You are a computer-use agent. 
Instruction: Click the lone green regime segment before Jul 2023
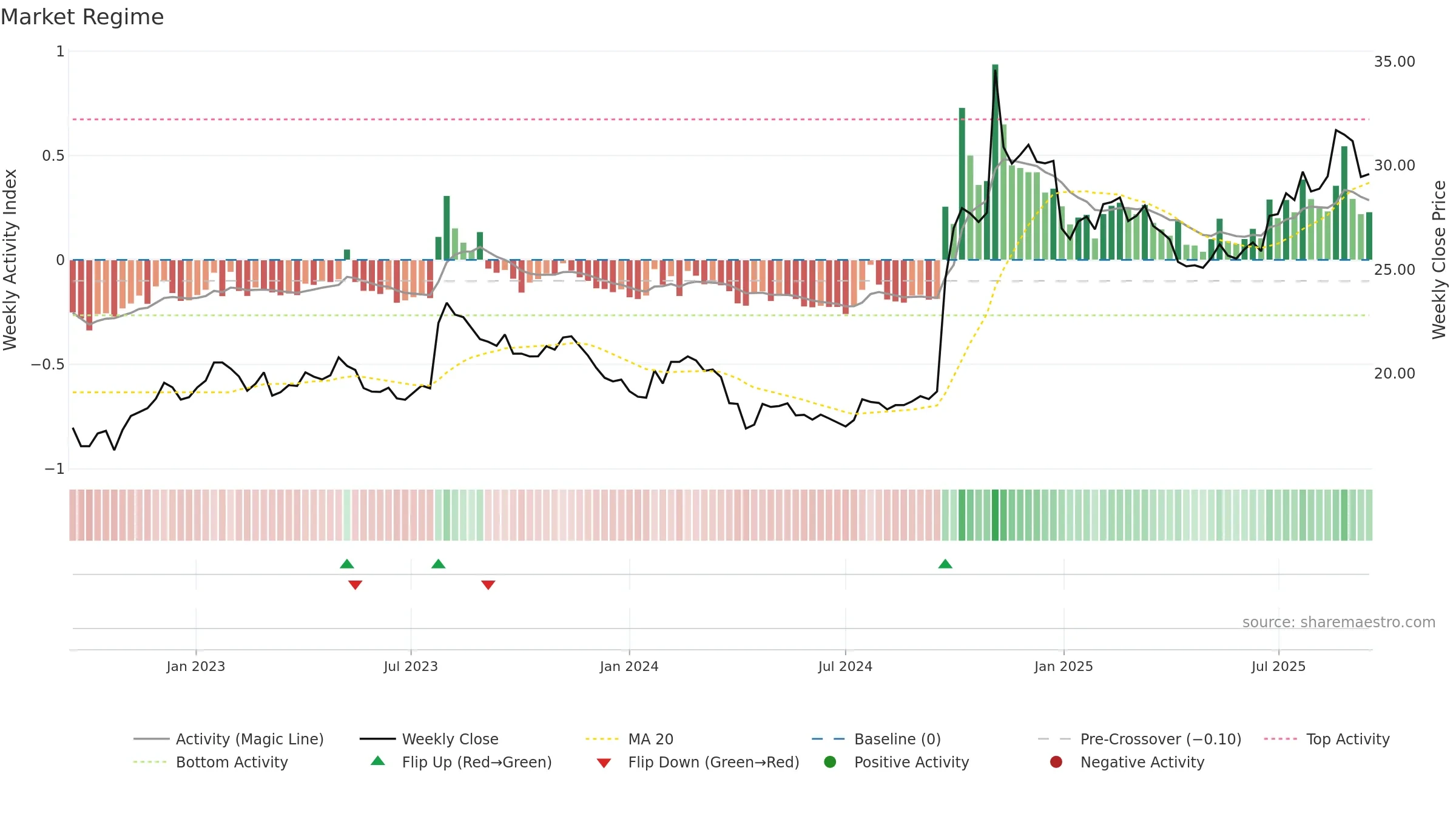(x=347, y=515)
